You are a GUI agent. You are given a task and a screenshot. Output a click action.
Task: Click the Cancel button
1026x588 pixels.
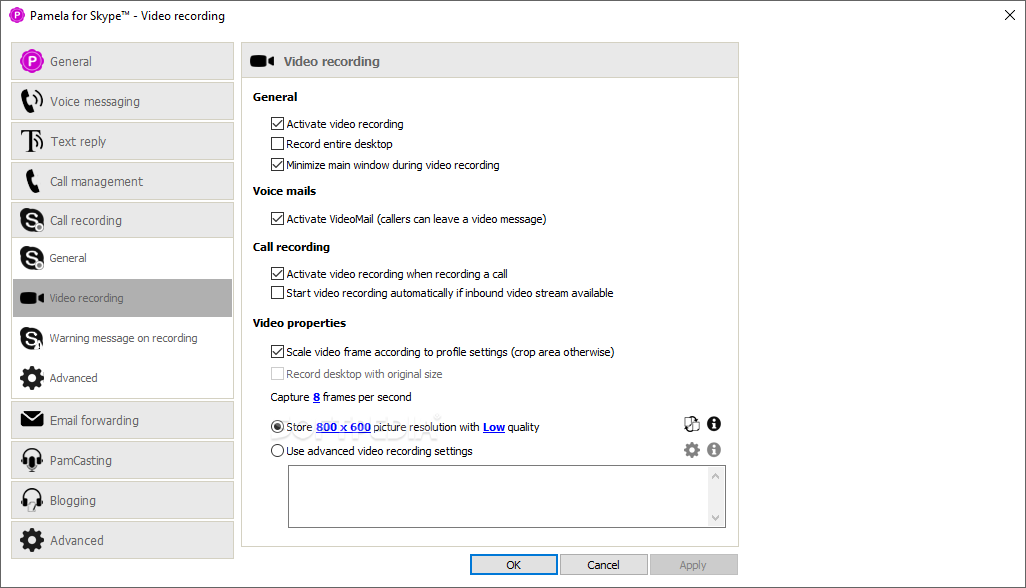pyautogui.click(x=603, y=564)
